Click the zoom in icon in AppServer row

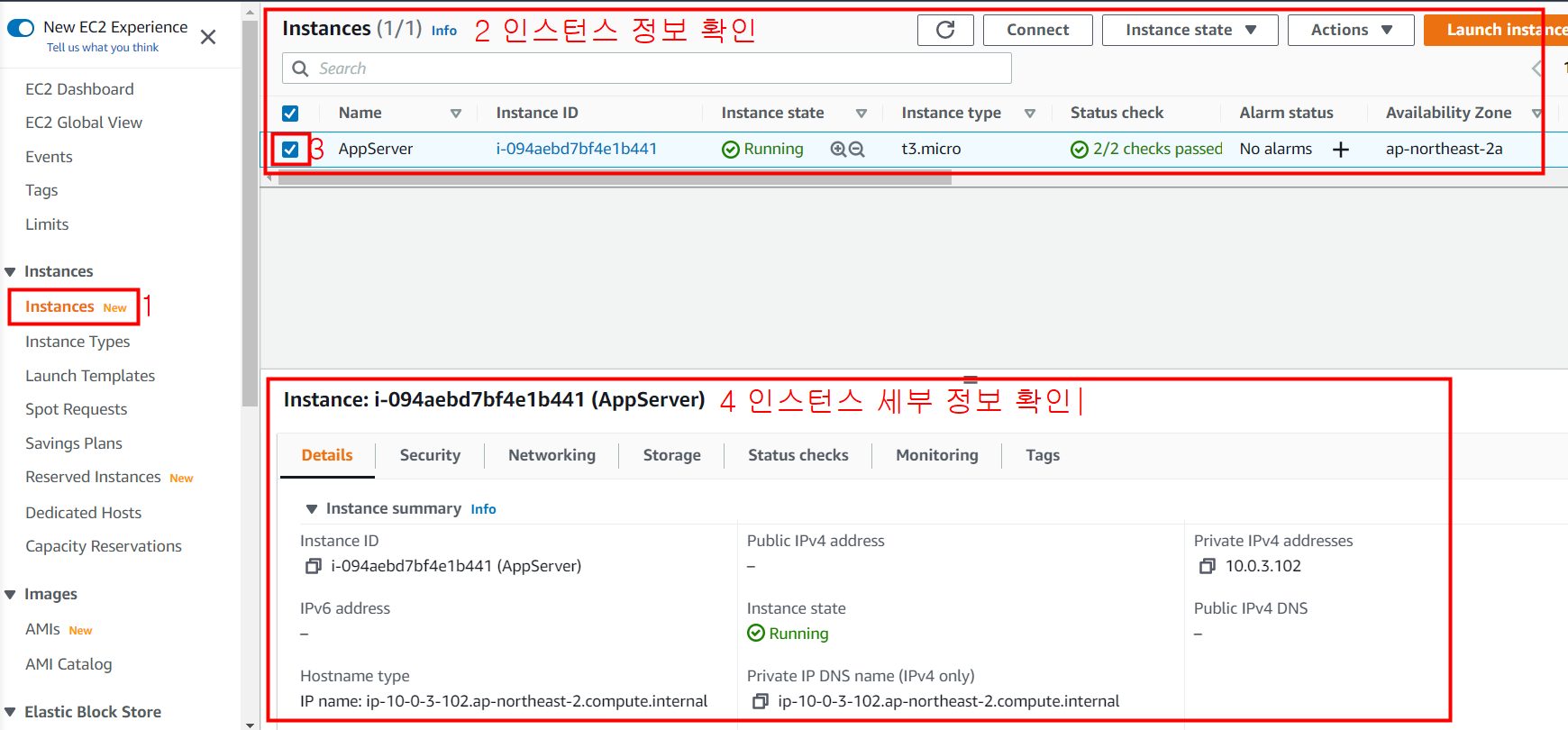pyautogui.click(x=838, y=150)
